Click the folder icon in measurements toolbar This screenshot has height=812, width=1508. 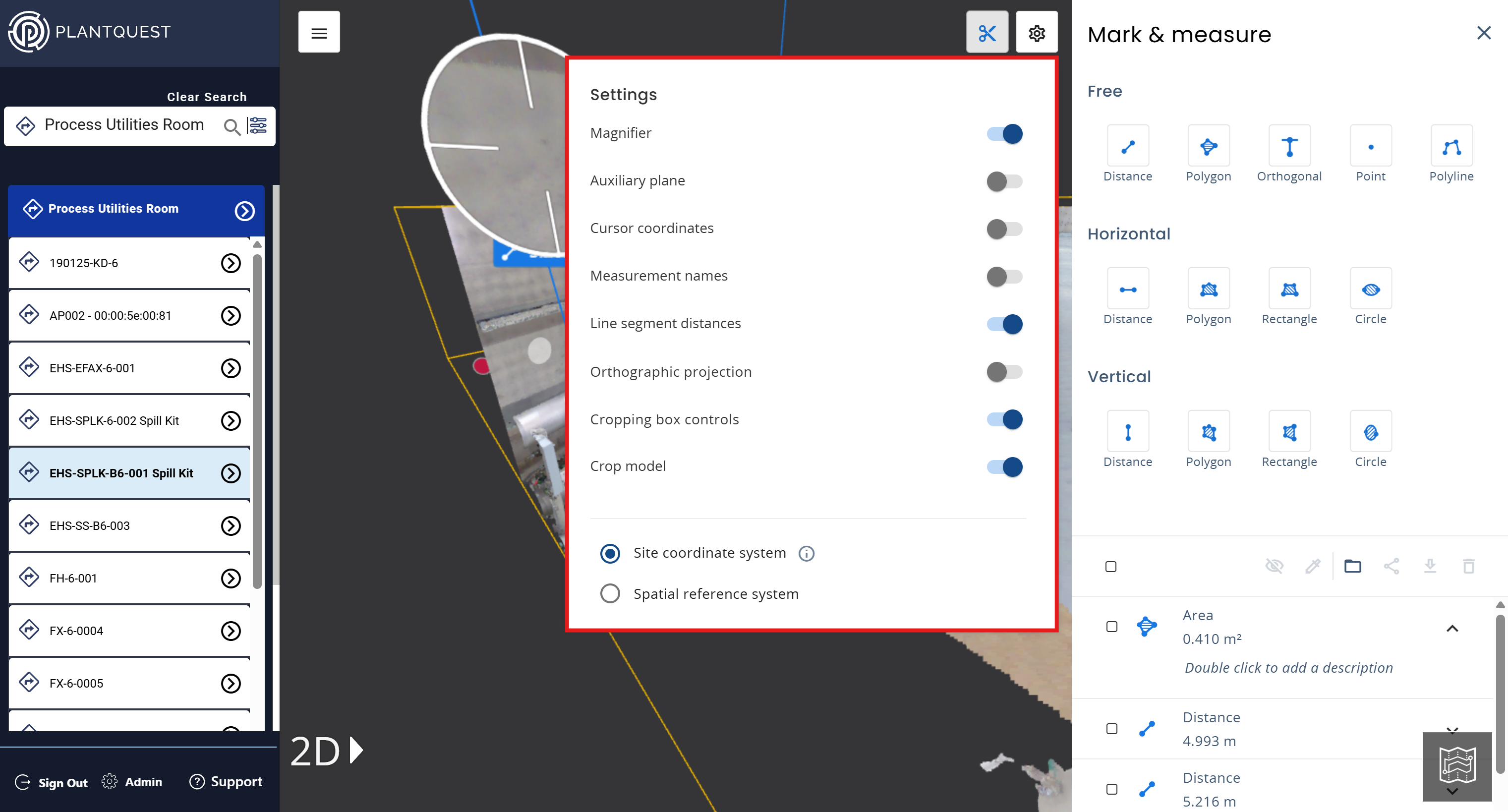point(1352,566)
